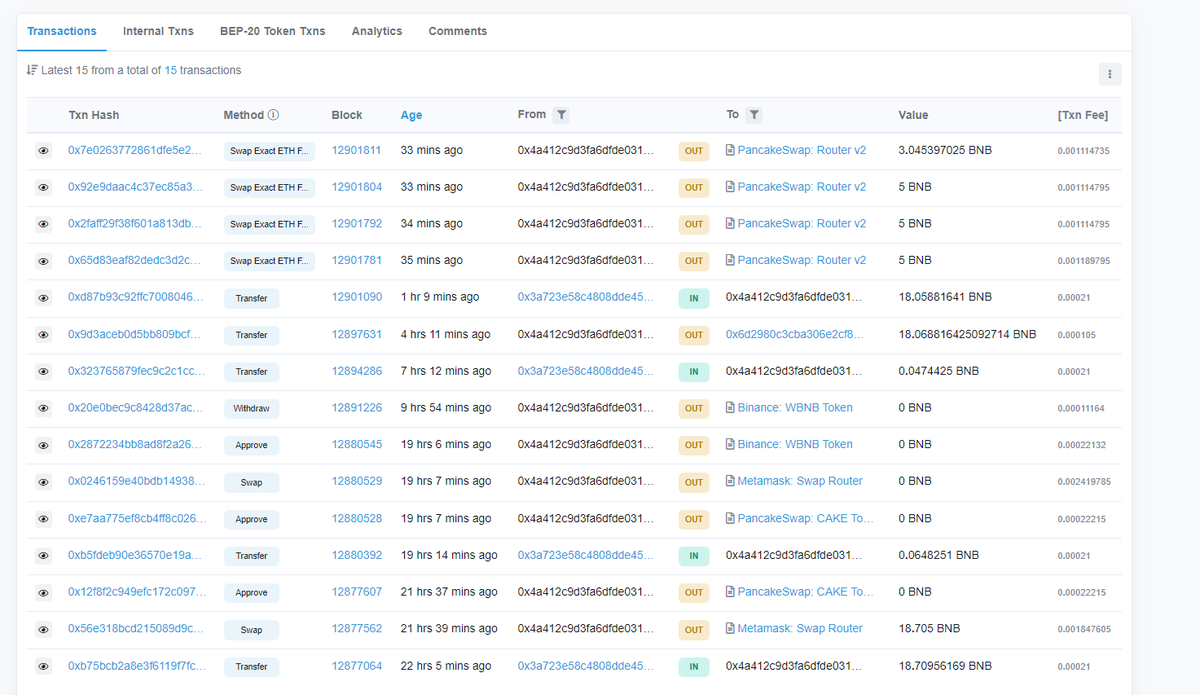
Task: Toggle the [Txn Fee] column header
Action: [x=1082, y=115]
